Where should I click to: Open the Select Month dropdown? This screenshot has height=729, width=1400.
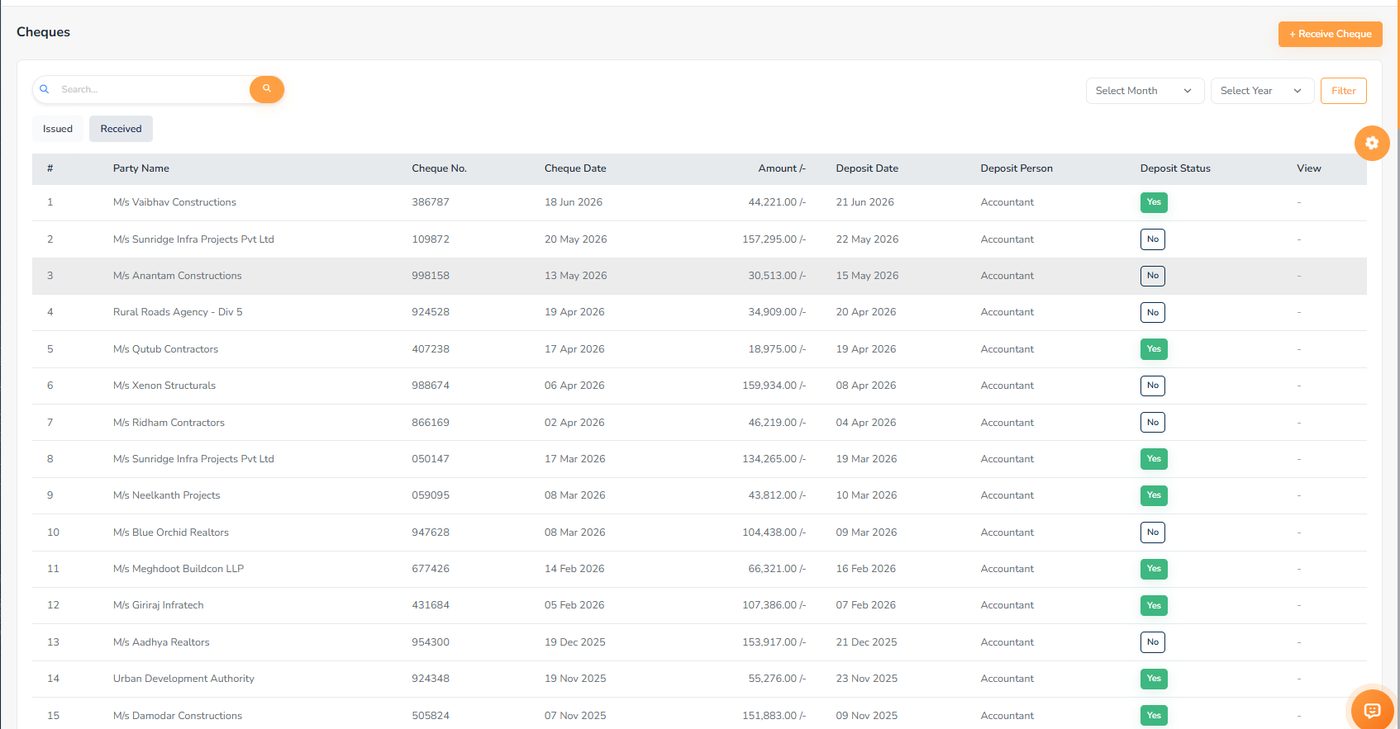pyautogui.click(x=1145, y=91)
